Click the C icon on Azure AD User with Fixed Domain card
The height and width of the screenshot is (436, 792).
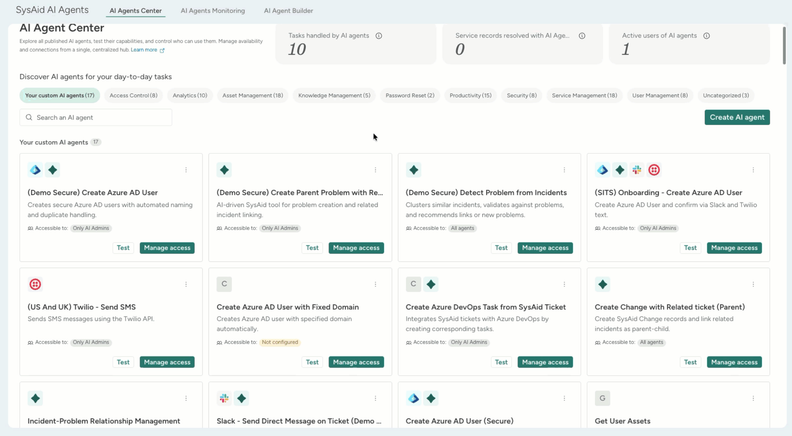click(x=224, y=284)
